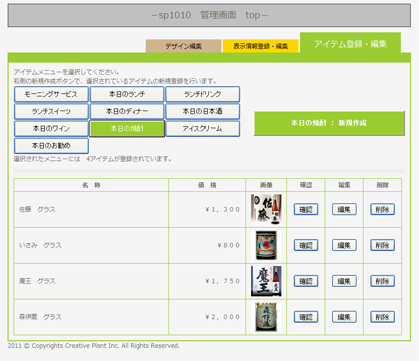Image resolution: width=419 pixels, height=361 pixels.
Task: Pick the ランチスイーツ menu button
Action: coord(51,111)
